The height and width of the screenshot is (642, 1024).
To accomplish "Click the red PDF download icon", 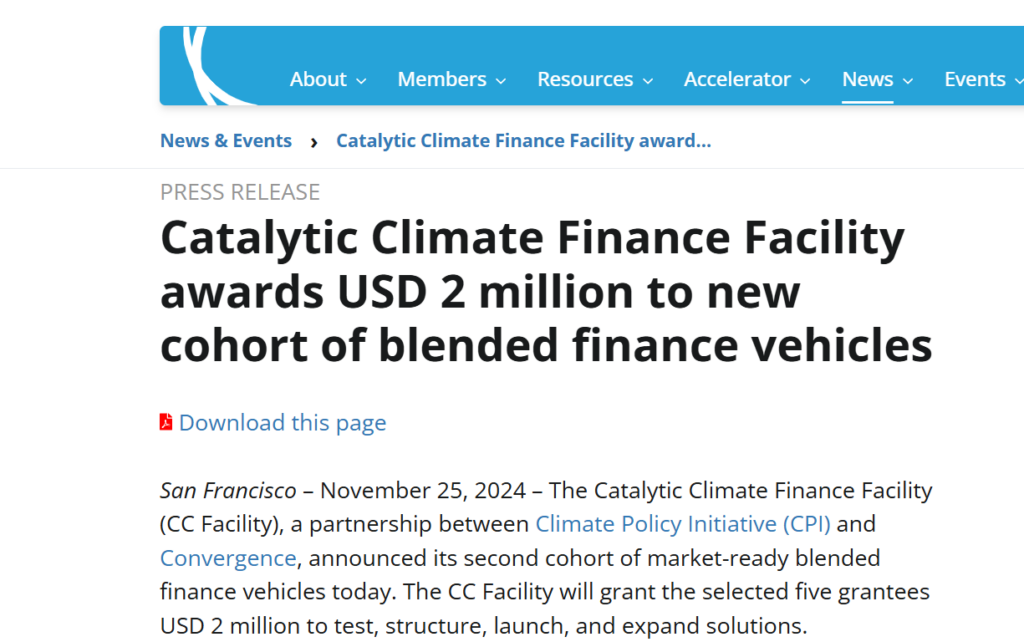I will pos(166,422).
